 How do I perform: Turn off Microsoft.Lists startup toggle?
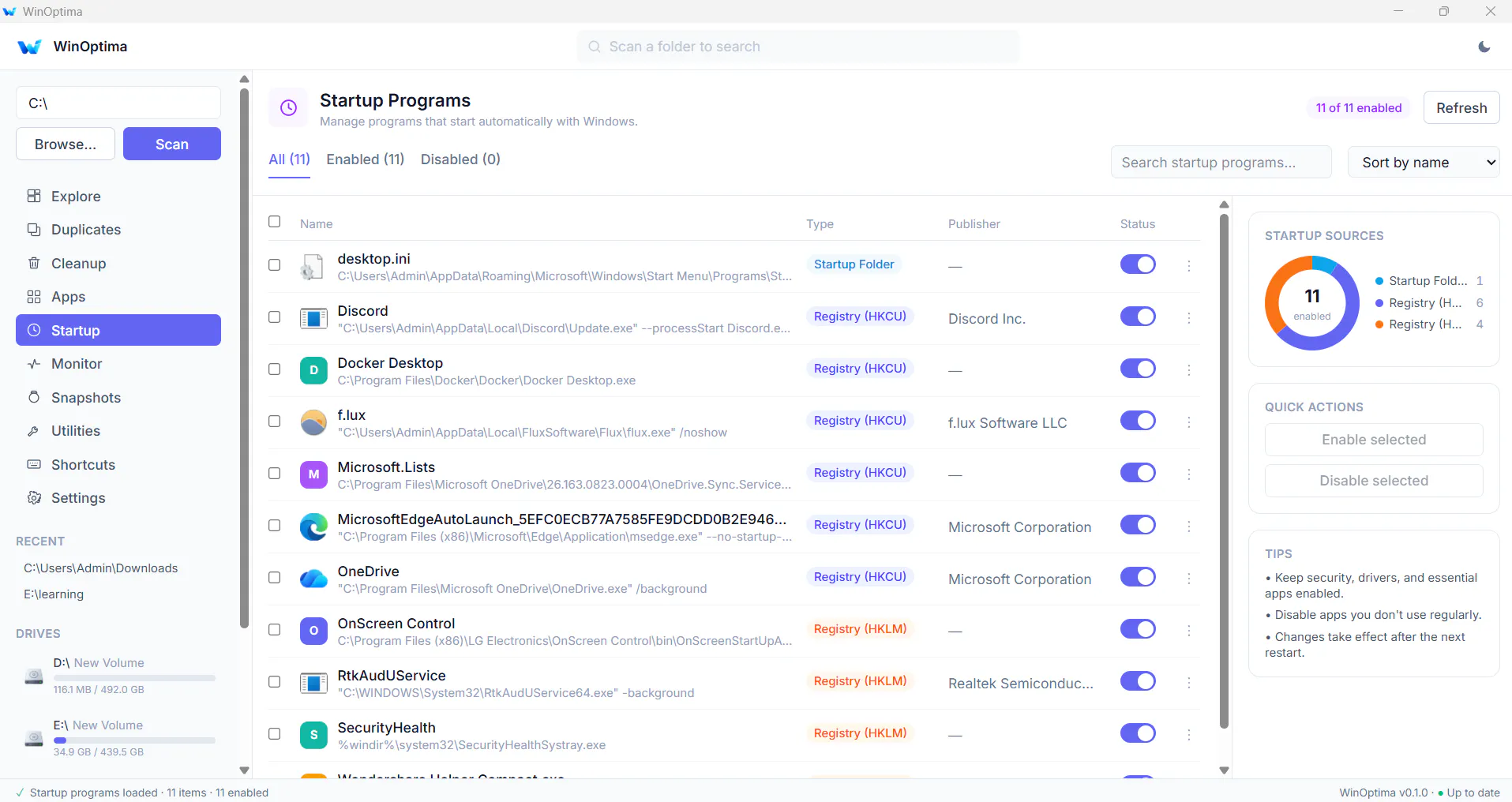coord(1138,473)
